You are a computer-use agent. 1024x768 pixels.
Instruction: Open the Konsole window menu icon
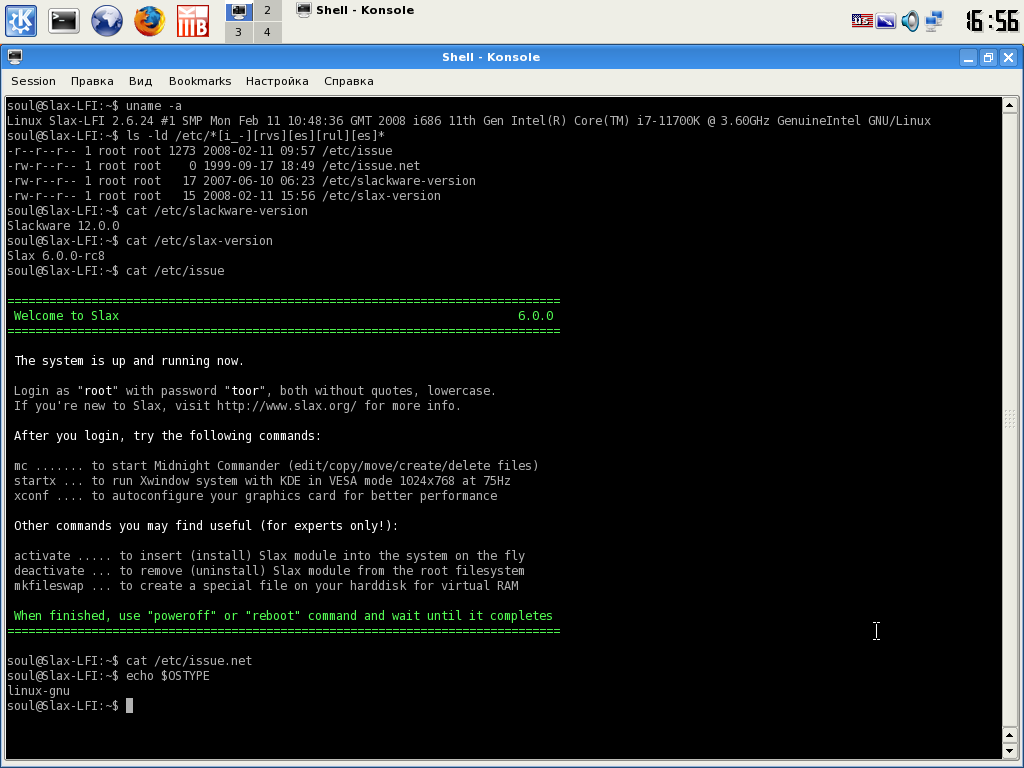point(15,57)
